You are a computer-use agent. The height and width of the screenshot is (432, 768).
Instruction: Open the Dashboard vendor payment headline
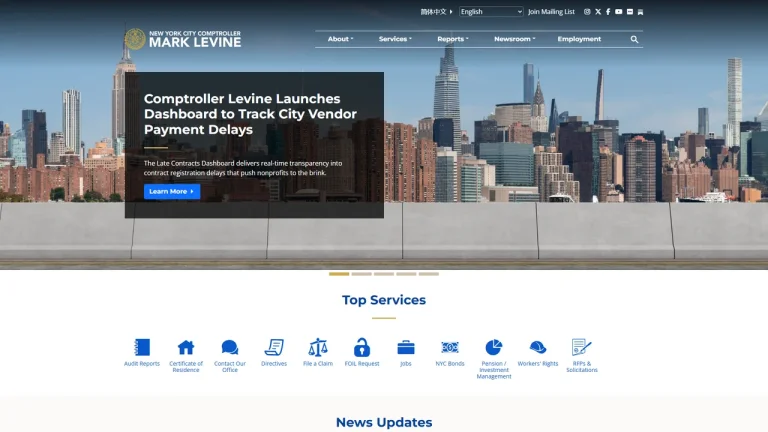pyautogui.click(x=250, y=114)
